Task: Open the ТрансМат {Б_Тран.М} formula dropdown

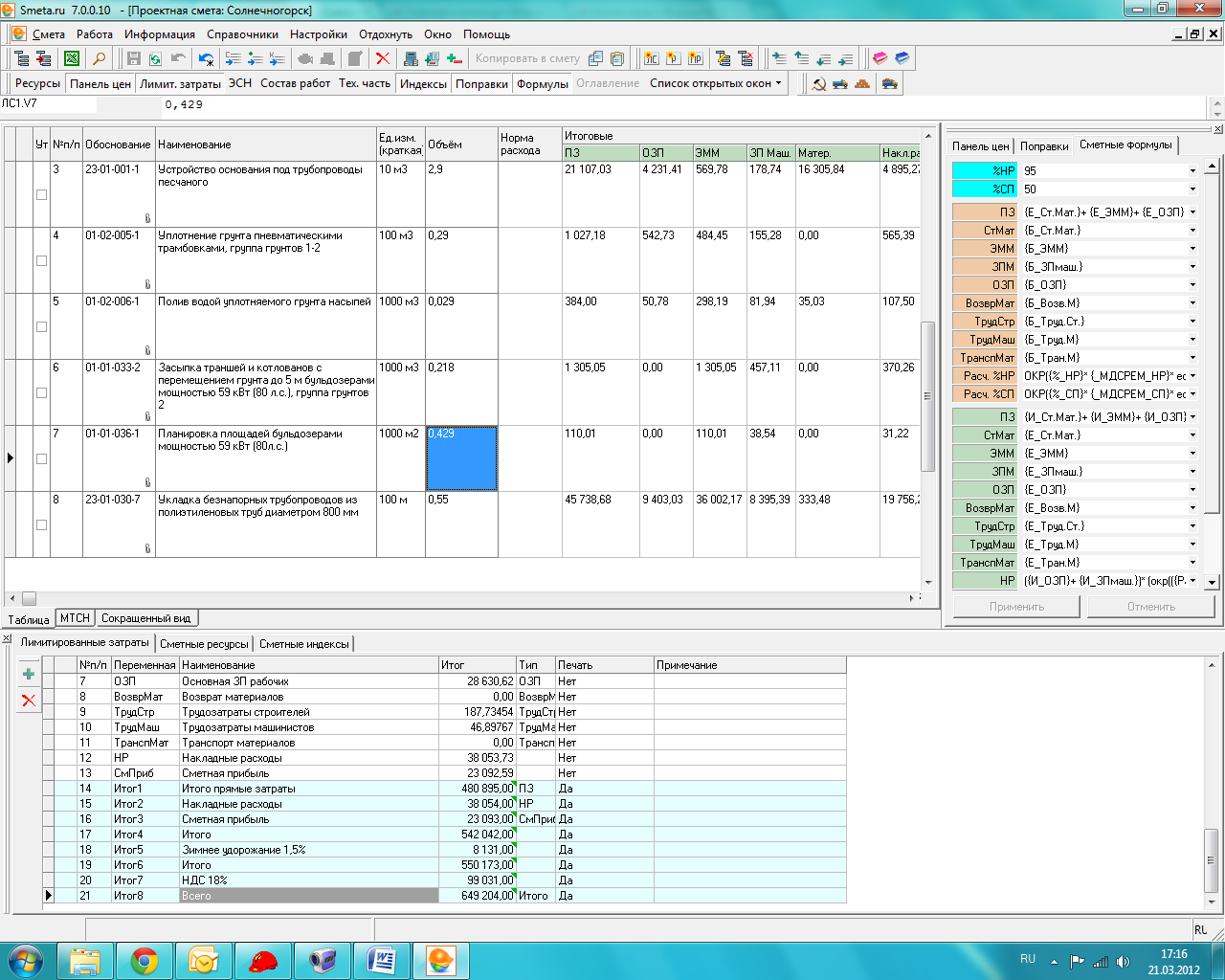Action: [x=1192, y=358]
